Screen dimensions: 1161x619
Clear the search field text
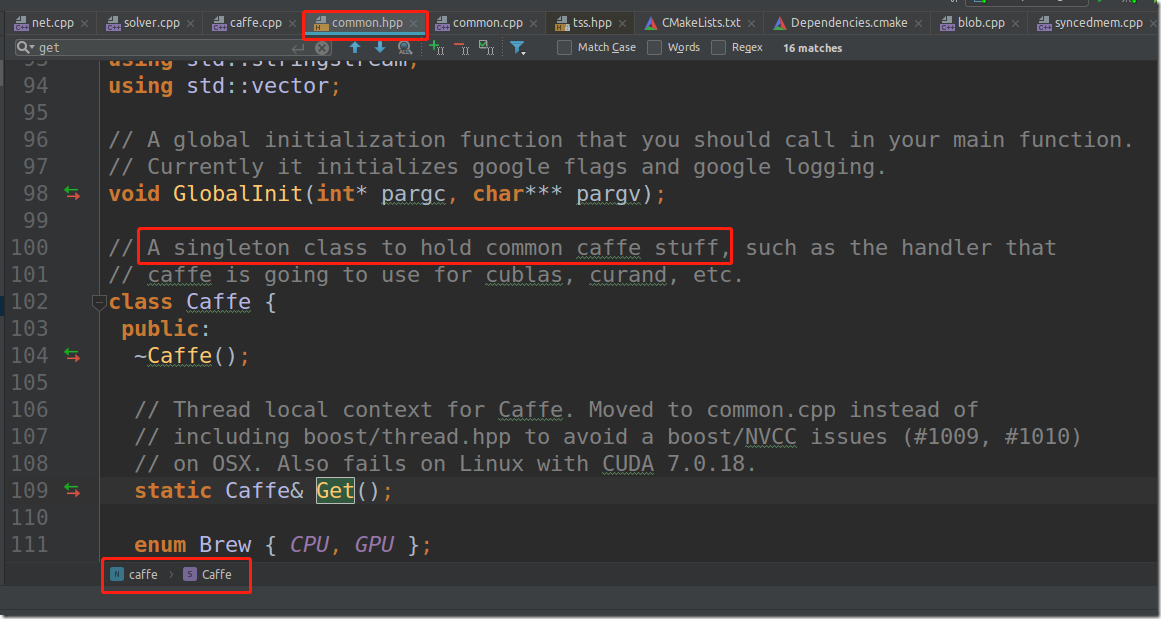coord(323,48)
